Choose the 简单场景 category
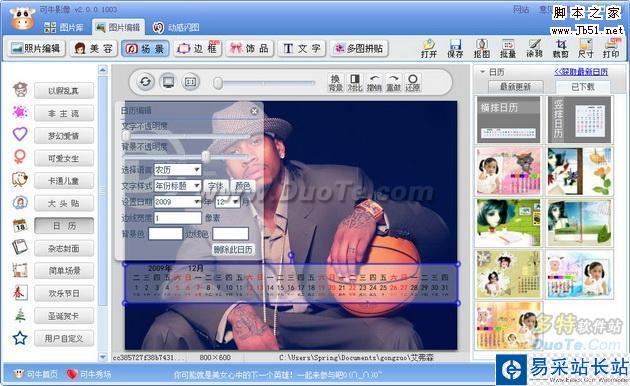630x386 pixels. [64, 271]
